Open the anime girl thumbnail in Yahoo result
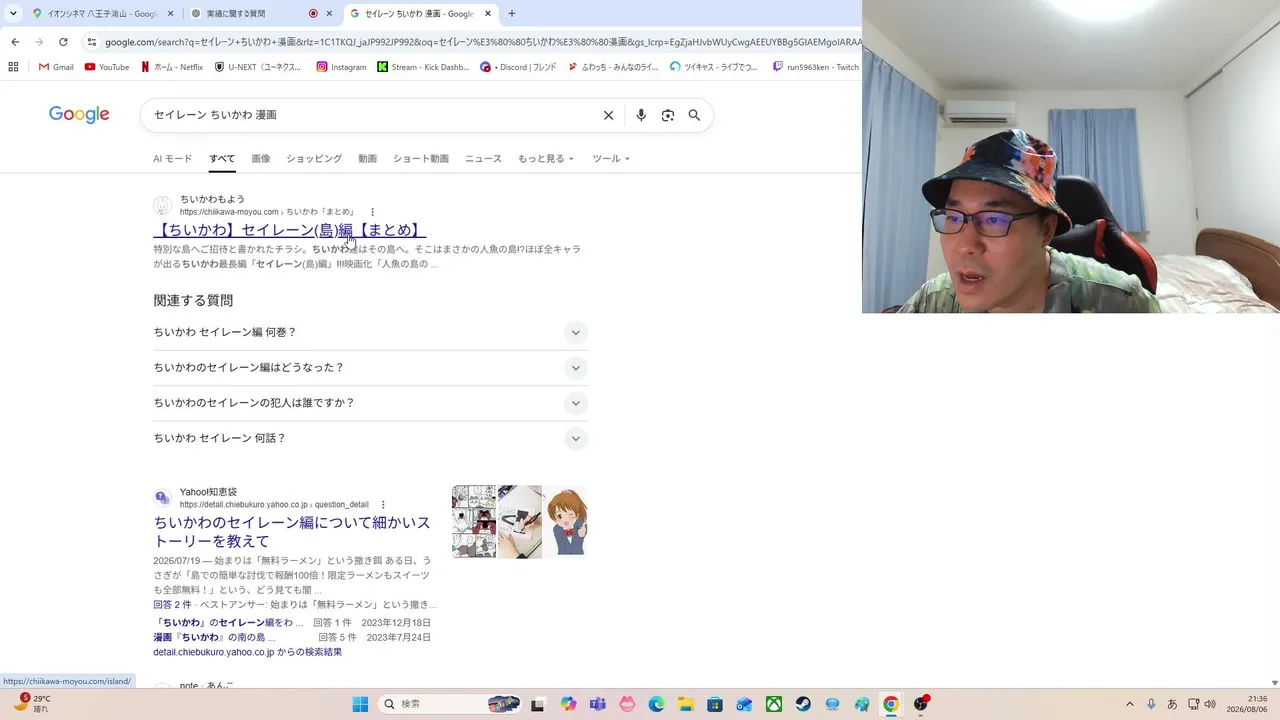The height and width of the screenshot is (720, 1280). 566,522
